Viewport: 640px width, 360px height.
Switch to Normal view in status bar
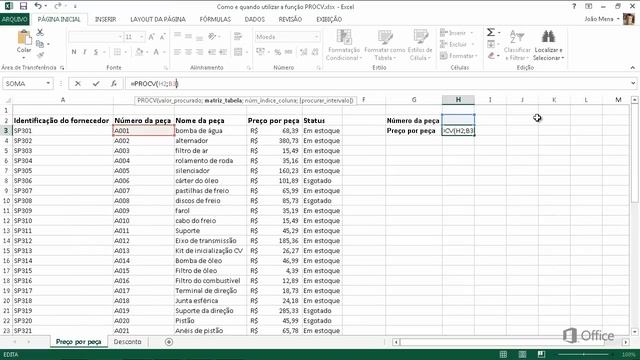503,354
